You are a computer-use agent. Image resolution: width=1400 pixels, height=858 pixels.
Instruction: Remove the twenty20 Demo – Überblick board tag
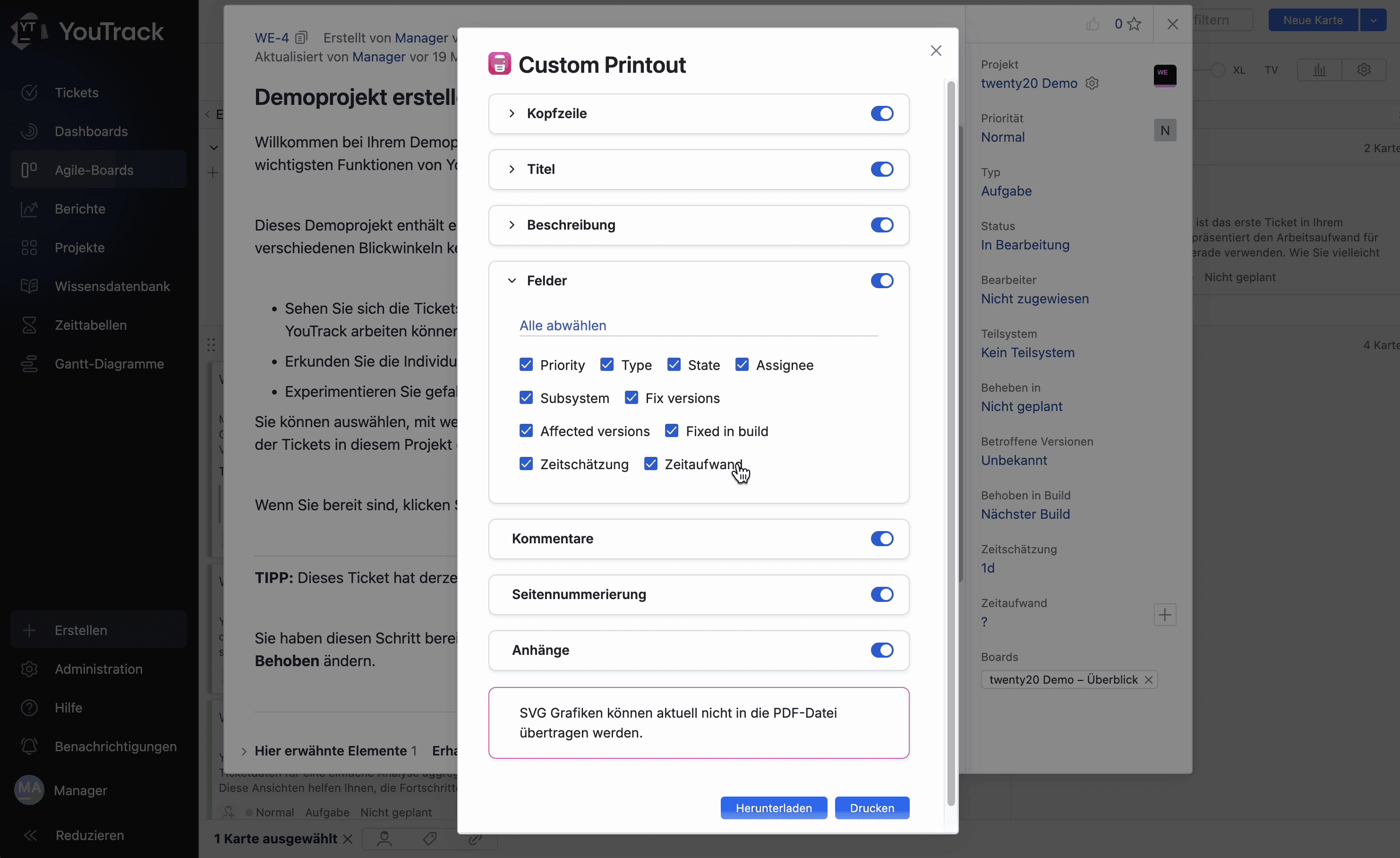click(x=1148, y=679)
